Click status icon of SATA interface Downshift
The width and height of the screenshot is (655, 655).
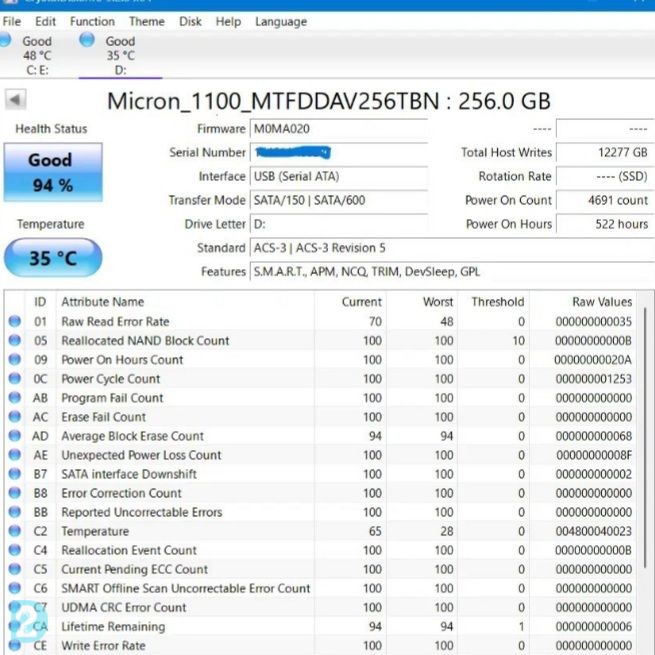[15, 473]
